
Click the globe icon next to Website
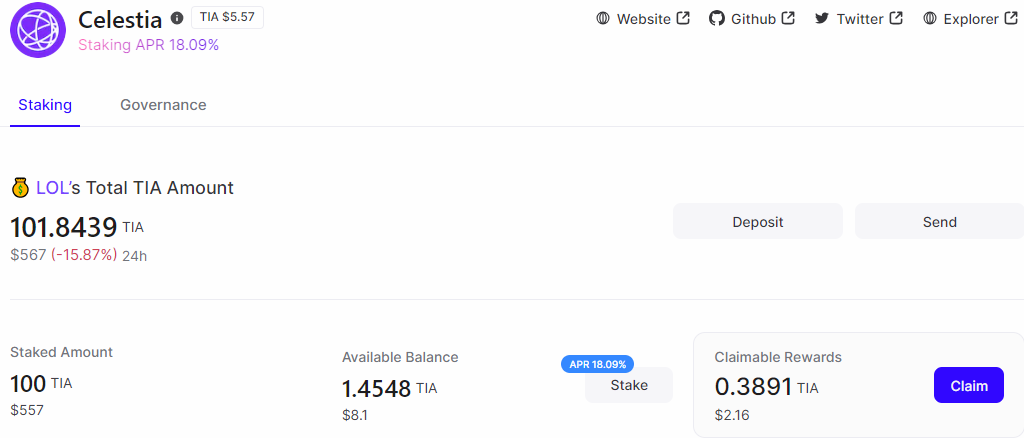tap(602, 18)
